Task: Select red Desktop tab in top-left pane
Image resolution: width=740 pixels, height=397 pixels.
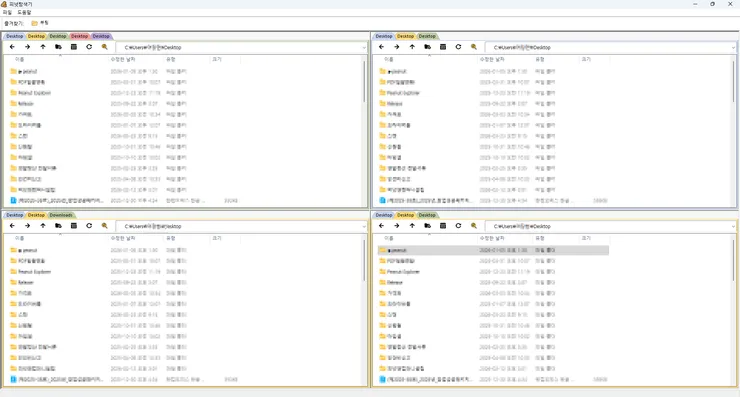Action: click(79, 36)
